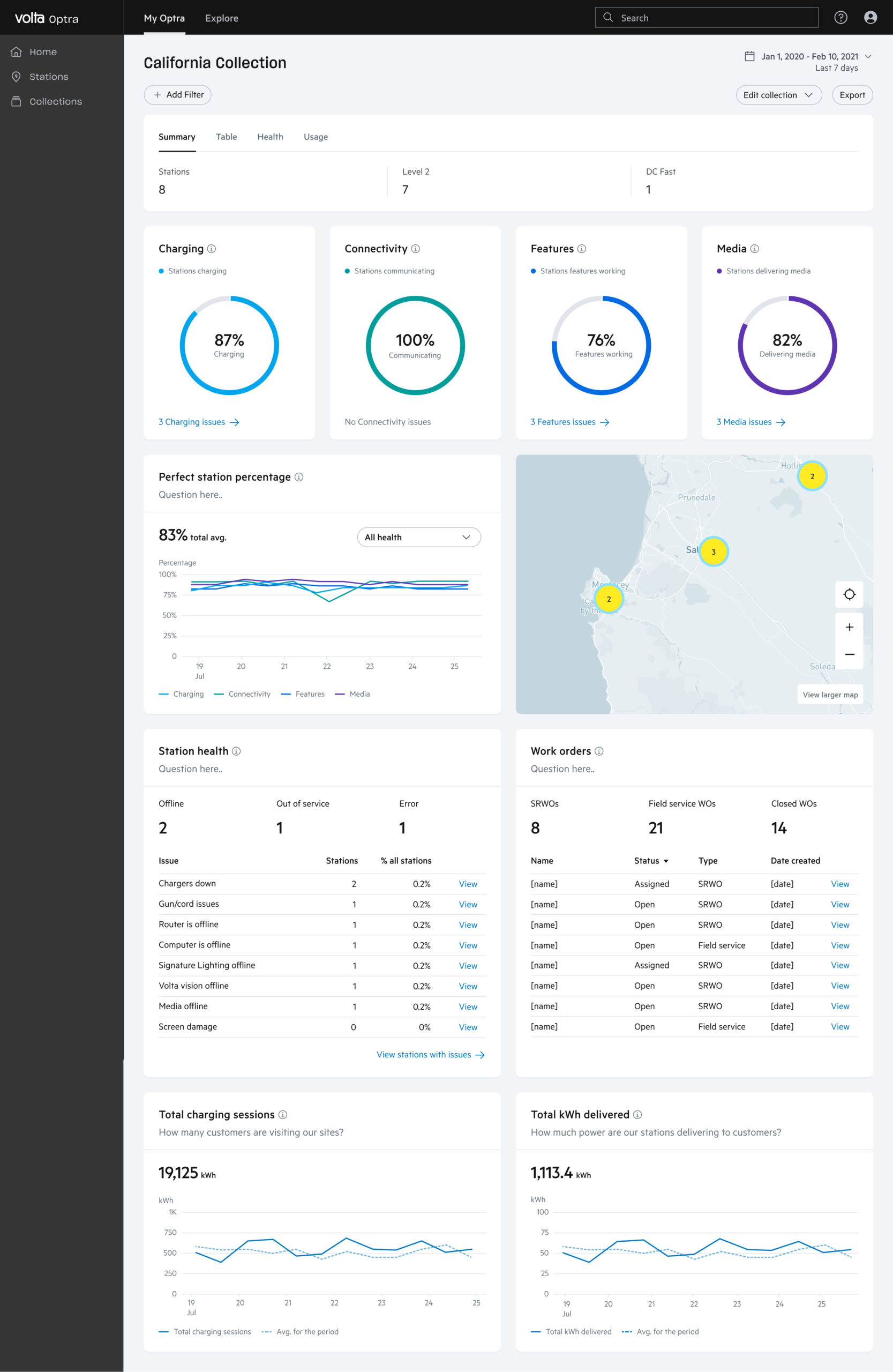Zoom in on the map with plus
The image size is (893, 1372).
tap(849, 627)
